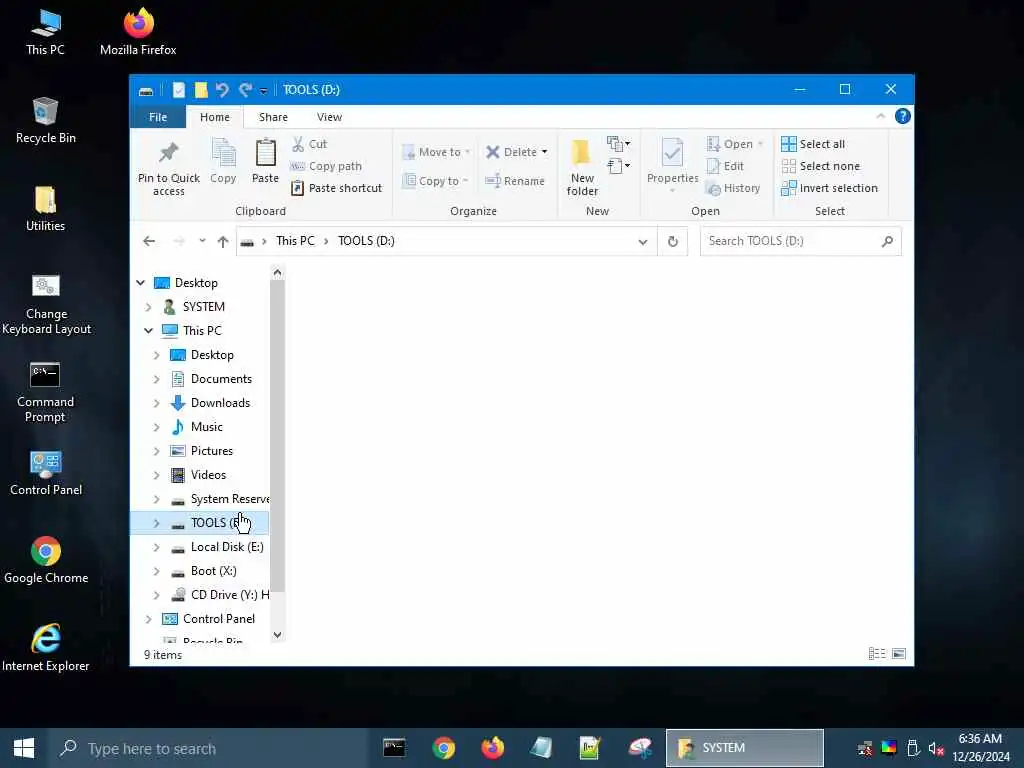1024x768 pixels.
Task: Click Select all in ribbon
Action: (813, 144)
